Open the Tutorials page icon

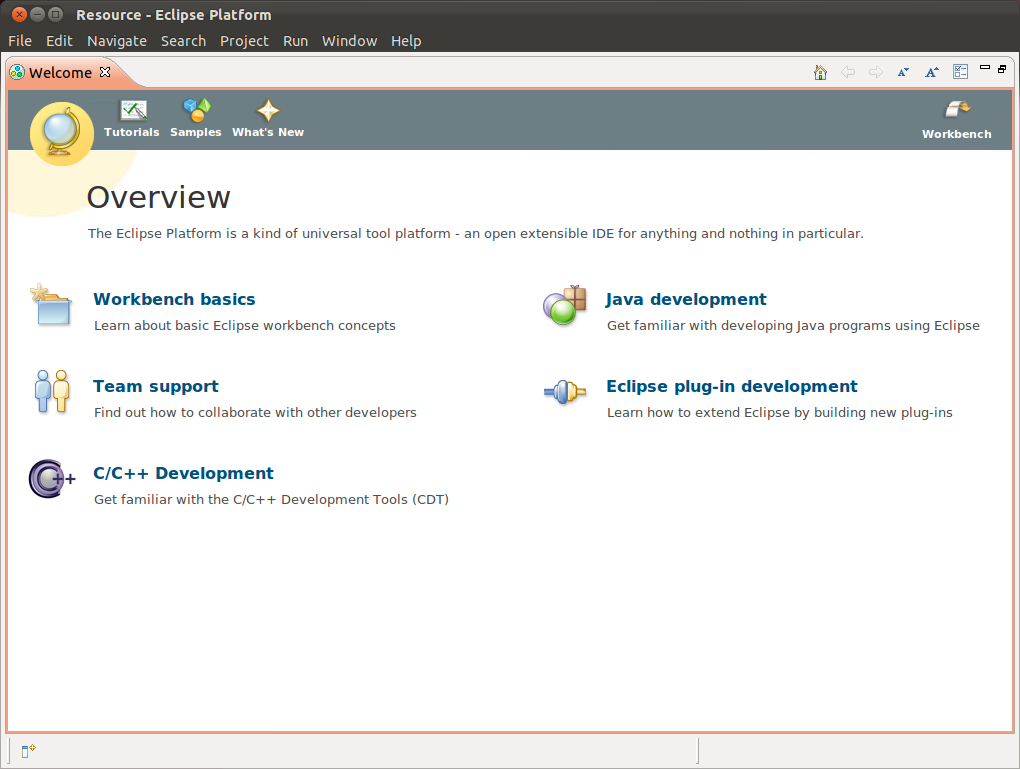click(x=133, y=111)
